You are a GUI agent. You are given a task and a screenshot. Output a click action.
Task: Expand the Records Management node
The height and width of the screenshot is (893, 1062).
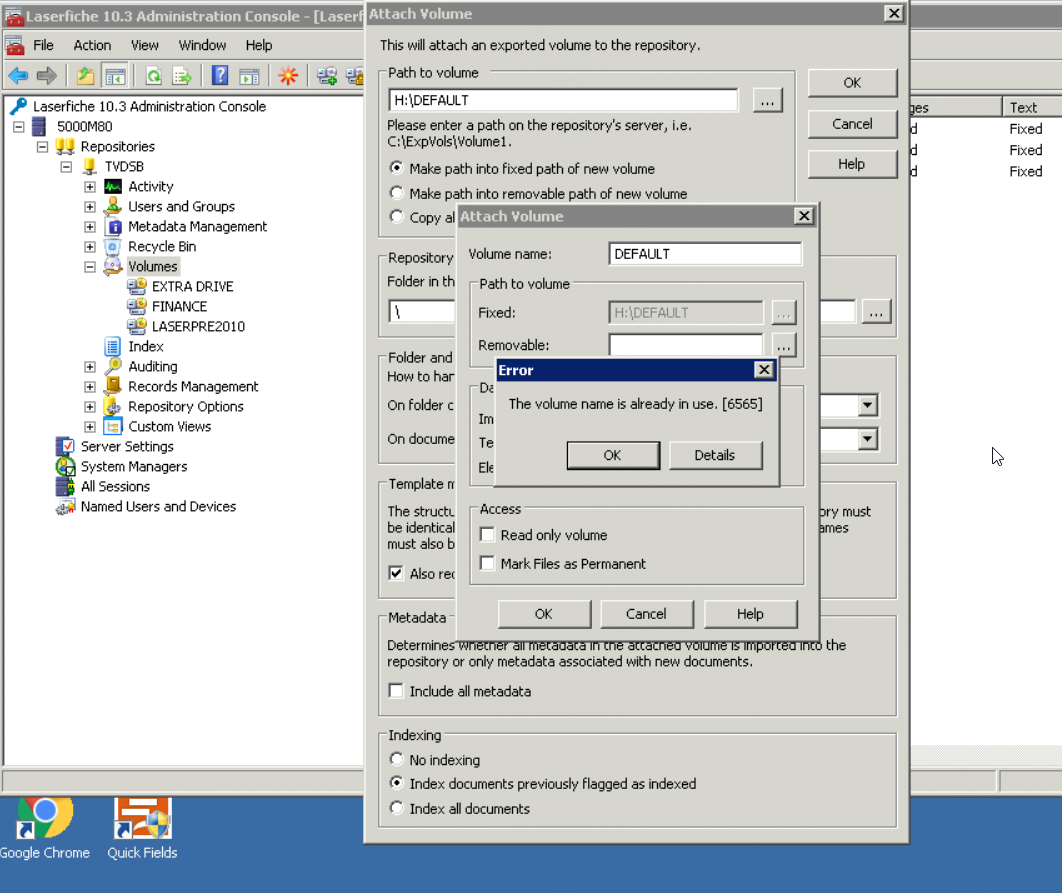90,387
